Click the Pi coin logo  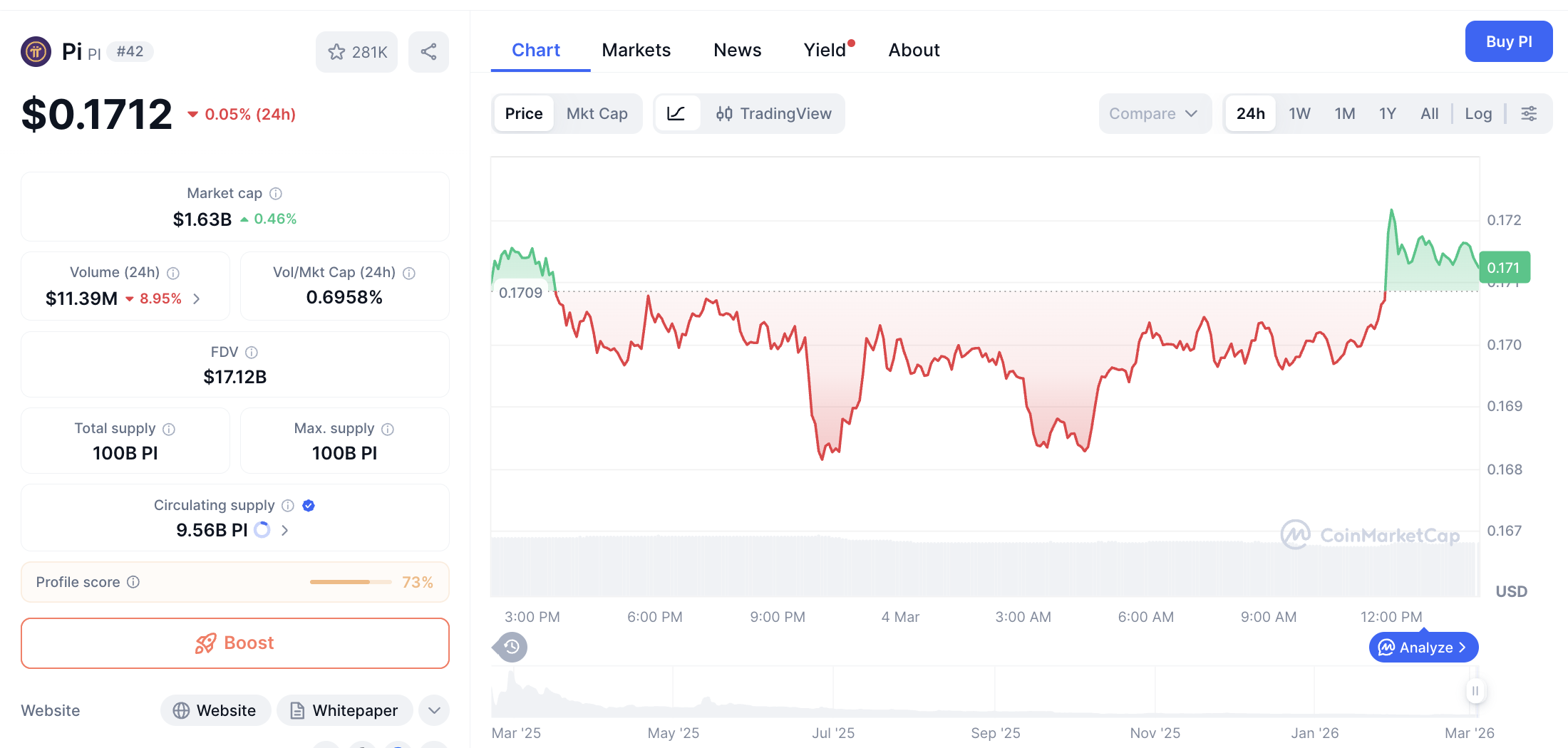point(36,51)
